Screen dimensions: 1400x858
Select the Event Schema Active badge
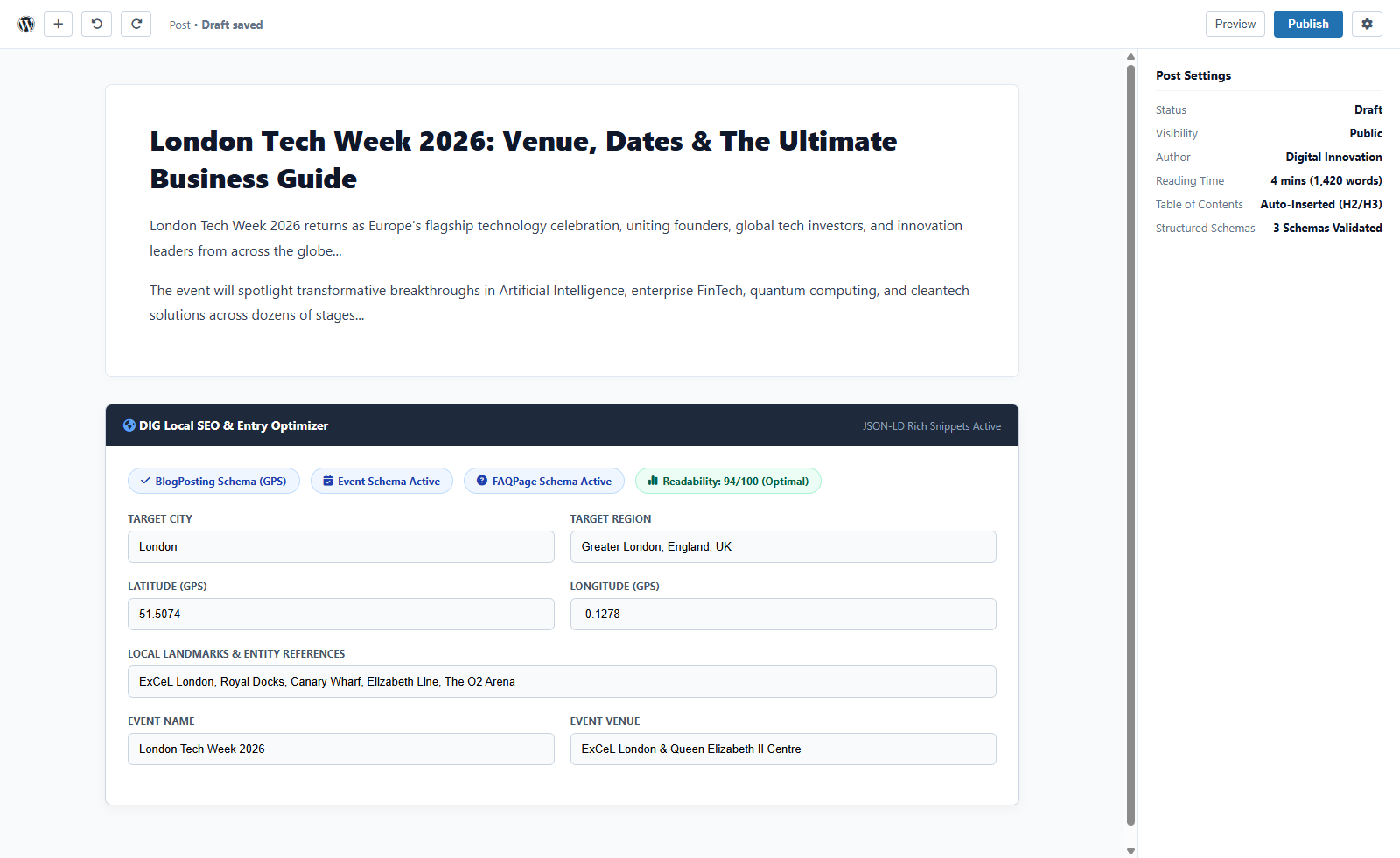click(381, 481)
